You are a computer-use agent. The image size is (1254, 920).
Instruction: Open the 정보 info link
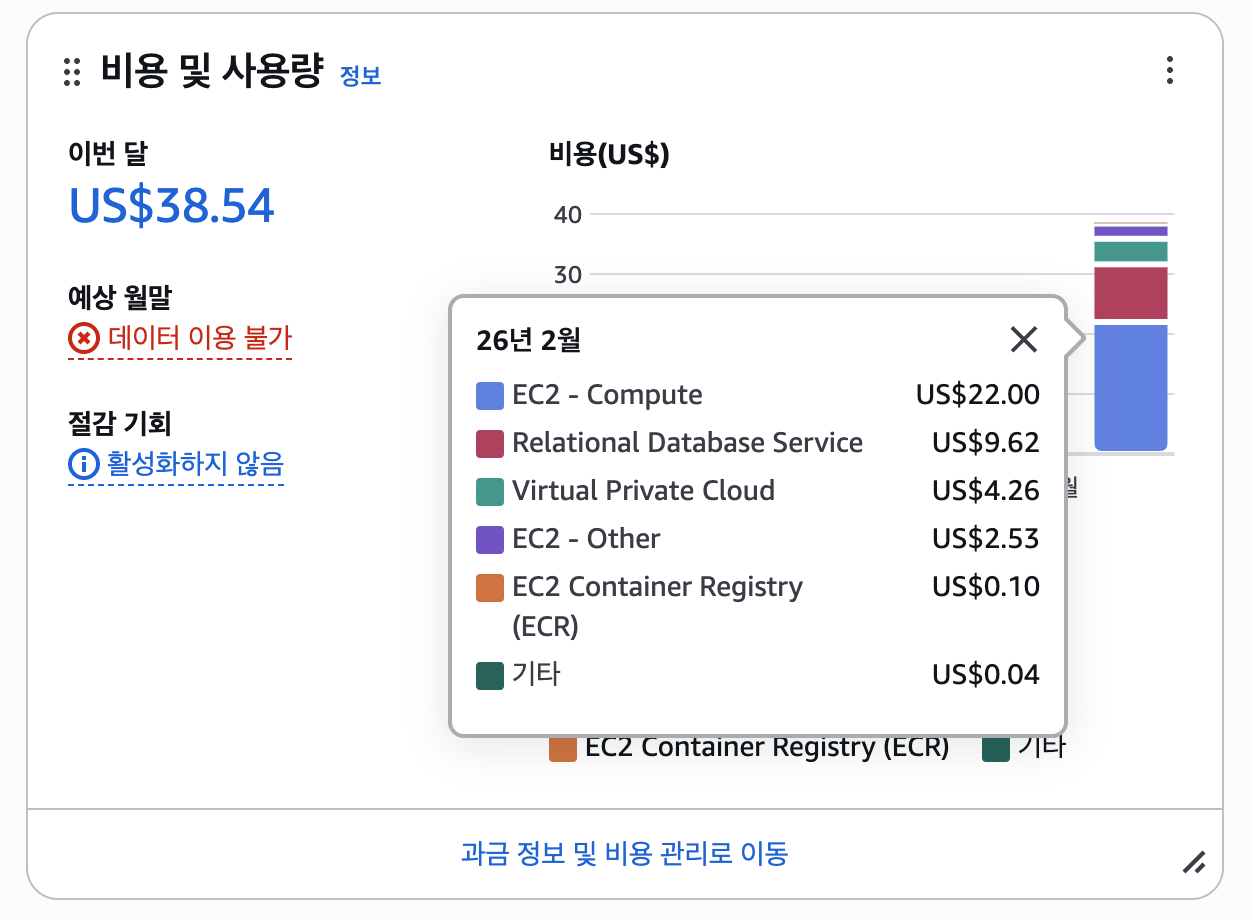pos(360,75)
